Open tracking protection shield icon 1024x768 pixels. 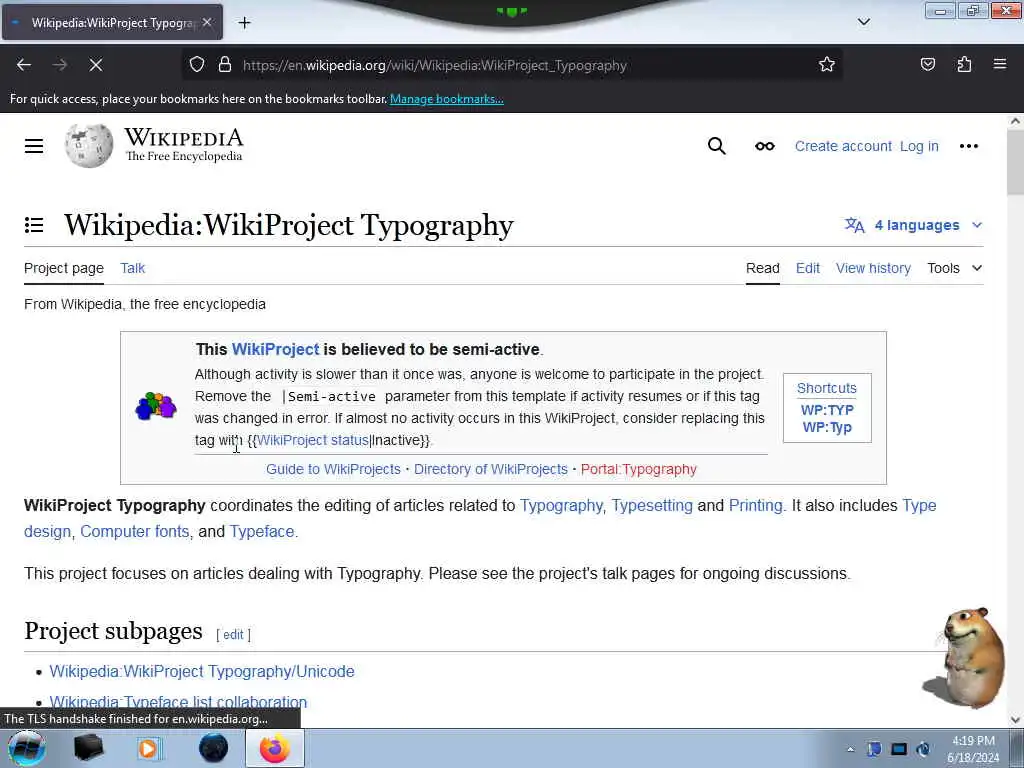pyautogui.click(x=197, y=65)
